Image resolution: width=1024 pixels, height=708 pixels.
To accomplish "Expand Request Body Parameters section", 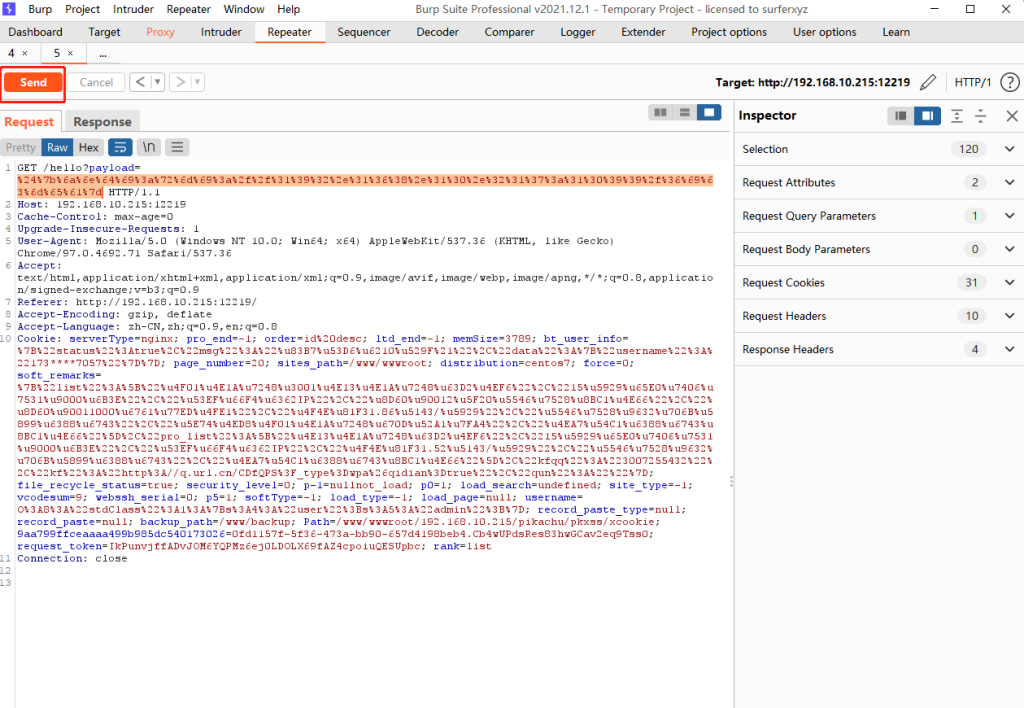I will 1009,249.
